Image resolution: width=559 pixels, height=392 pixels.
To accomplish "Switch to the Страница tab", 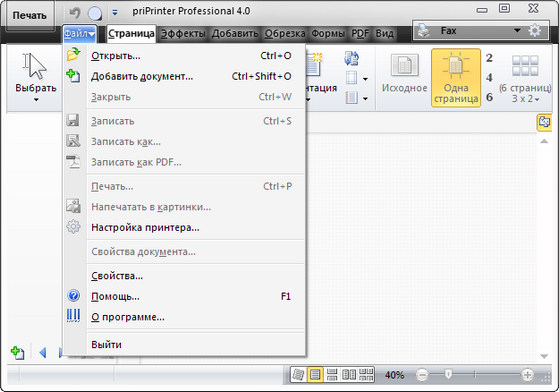I will [131, 33].
